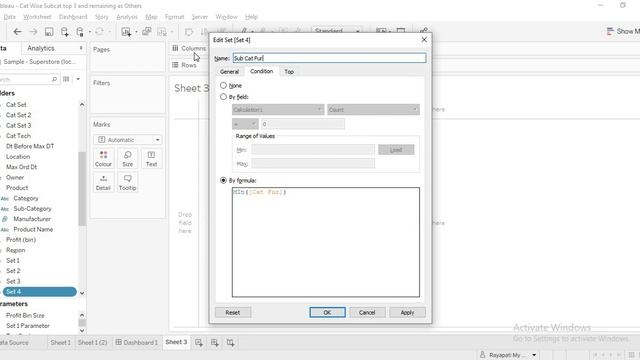Select the Sub-Category field

[32, 209]
